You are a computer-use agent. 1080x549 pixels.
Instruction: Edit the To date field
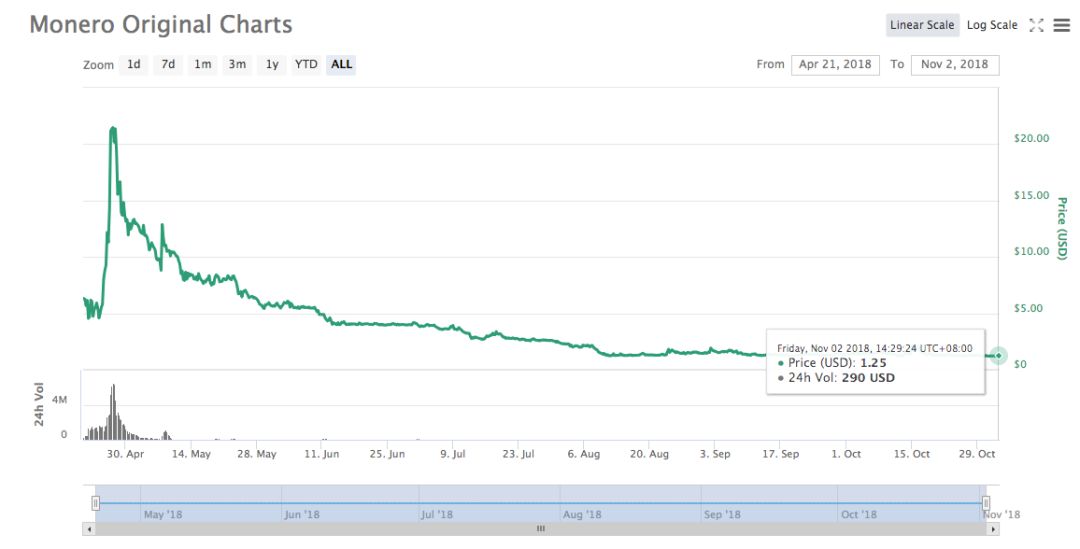[955, 65]
